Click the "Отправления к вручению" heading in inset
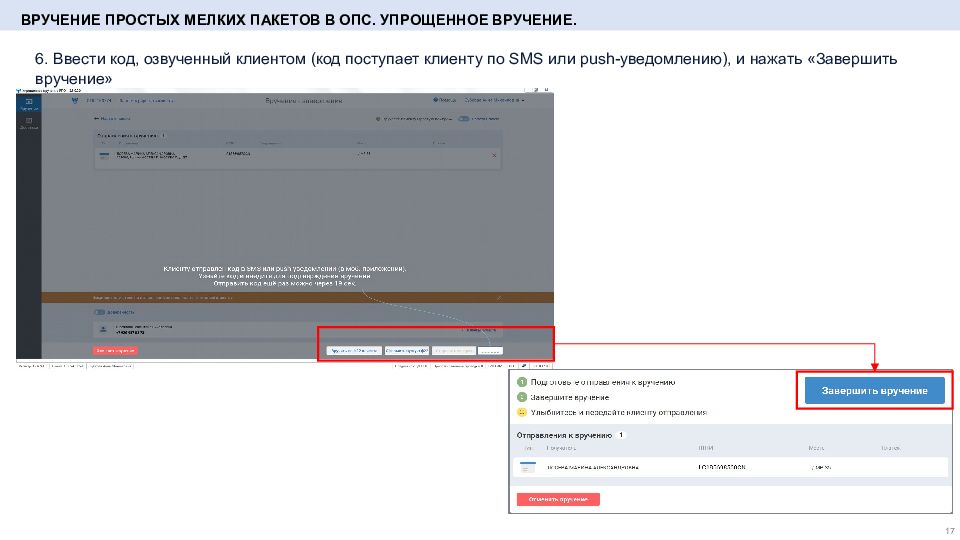960x540 pixels. coord(564,435)
